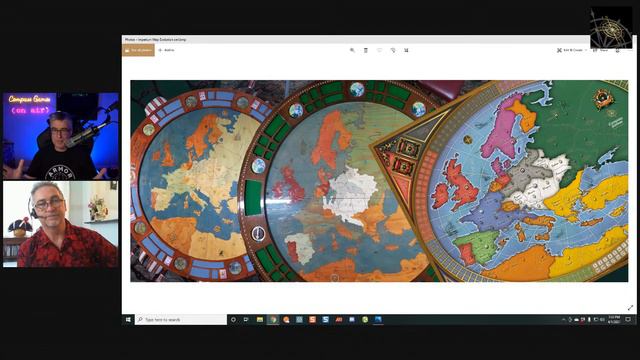Click the print icon in Photos toolbar
This screenshot has height=360, width=640.
tap(618, 51)
